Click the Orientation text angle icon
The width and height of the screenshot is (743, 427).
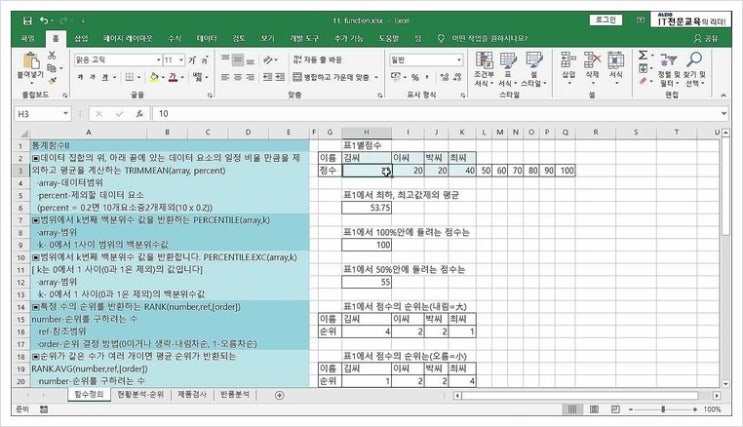coord(268,60)
